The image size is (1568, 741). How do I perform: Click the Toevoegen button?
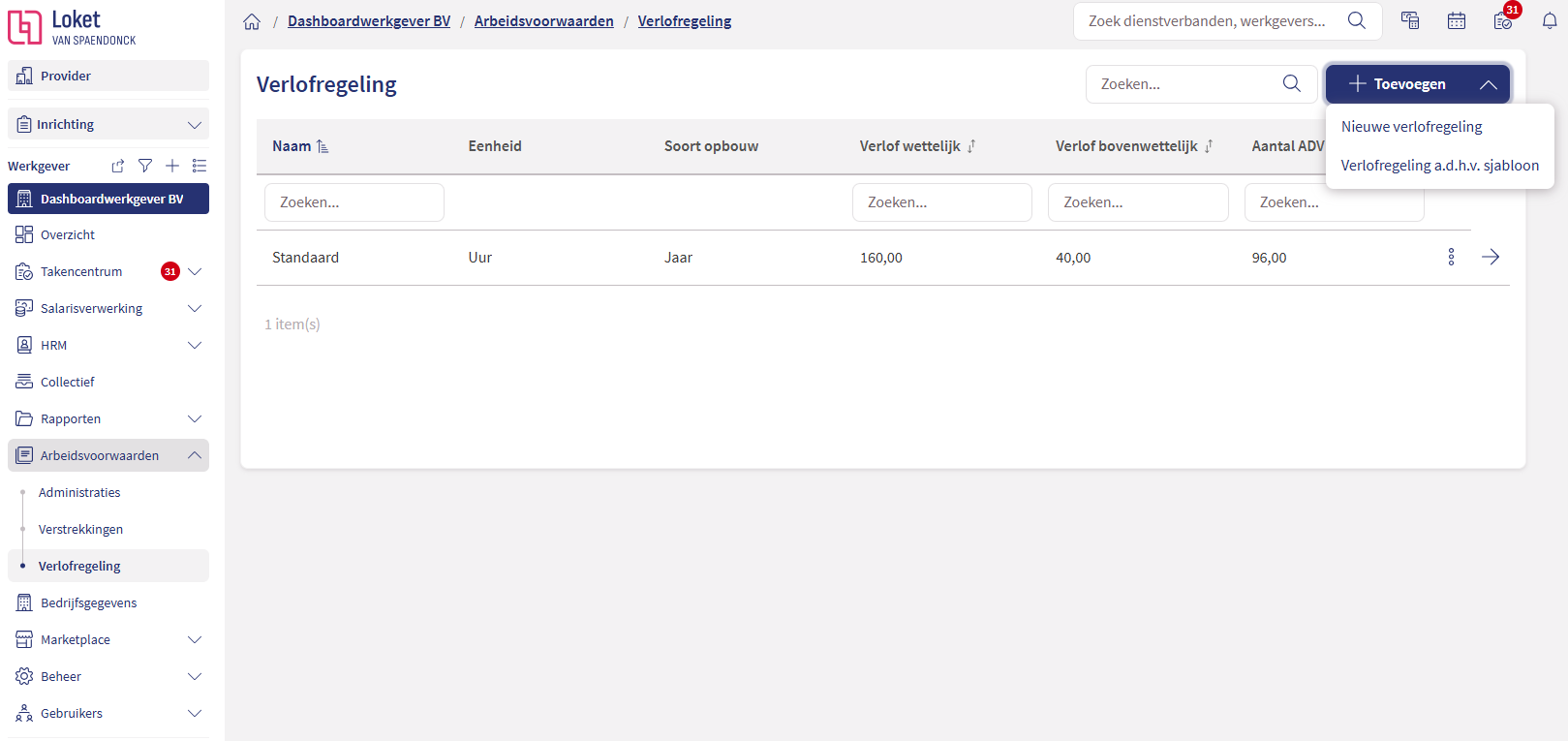coord(1418,84)
